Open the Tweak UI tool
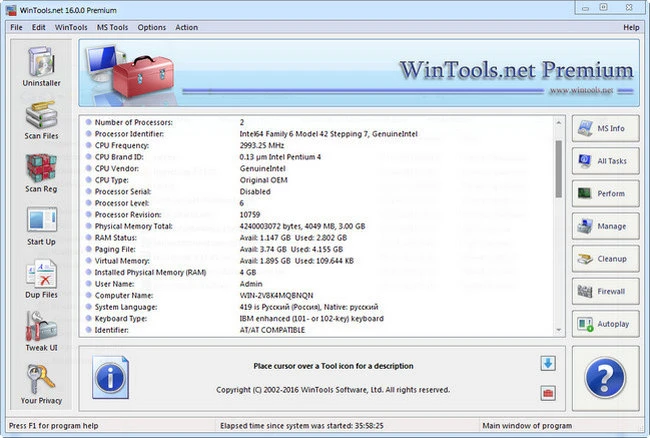 tap(39, 333)
